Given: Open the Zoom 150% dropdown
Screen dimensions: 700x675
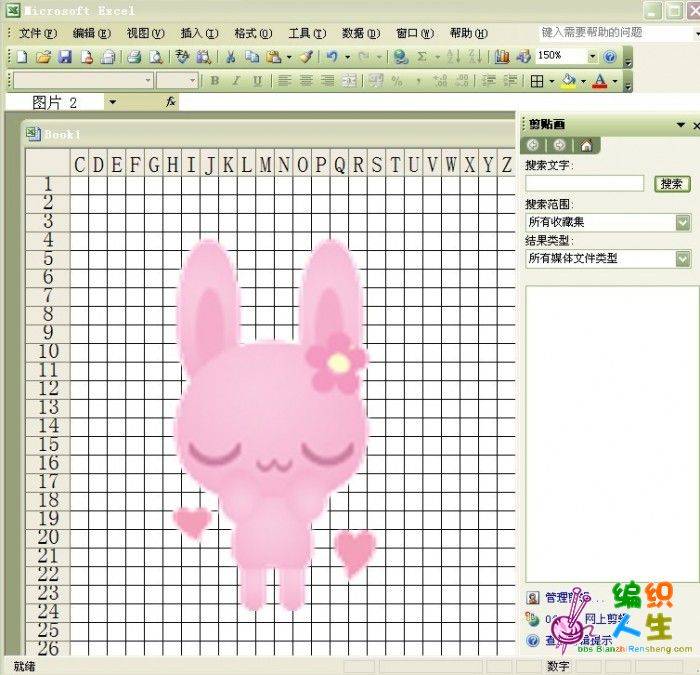Looking at the screenshot, I should pos(592,57).
